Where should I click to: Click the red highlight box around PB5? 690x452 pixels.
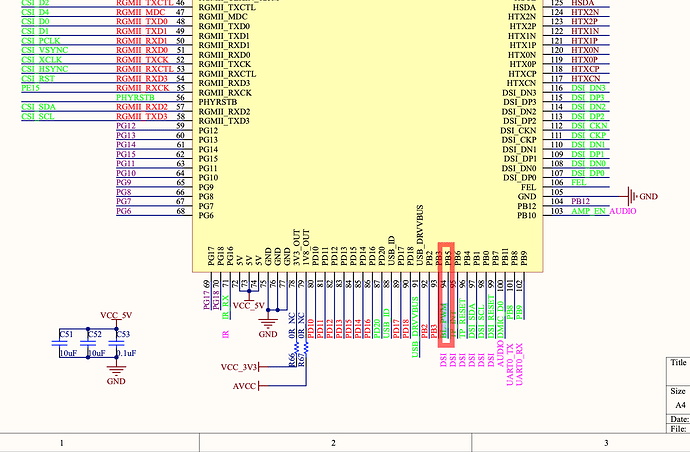tap(446, 294)
